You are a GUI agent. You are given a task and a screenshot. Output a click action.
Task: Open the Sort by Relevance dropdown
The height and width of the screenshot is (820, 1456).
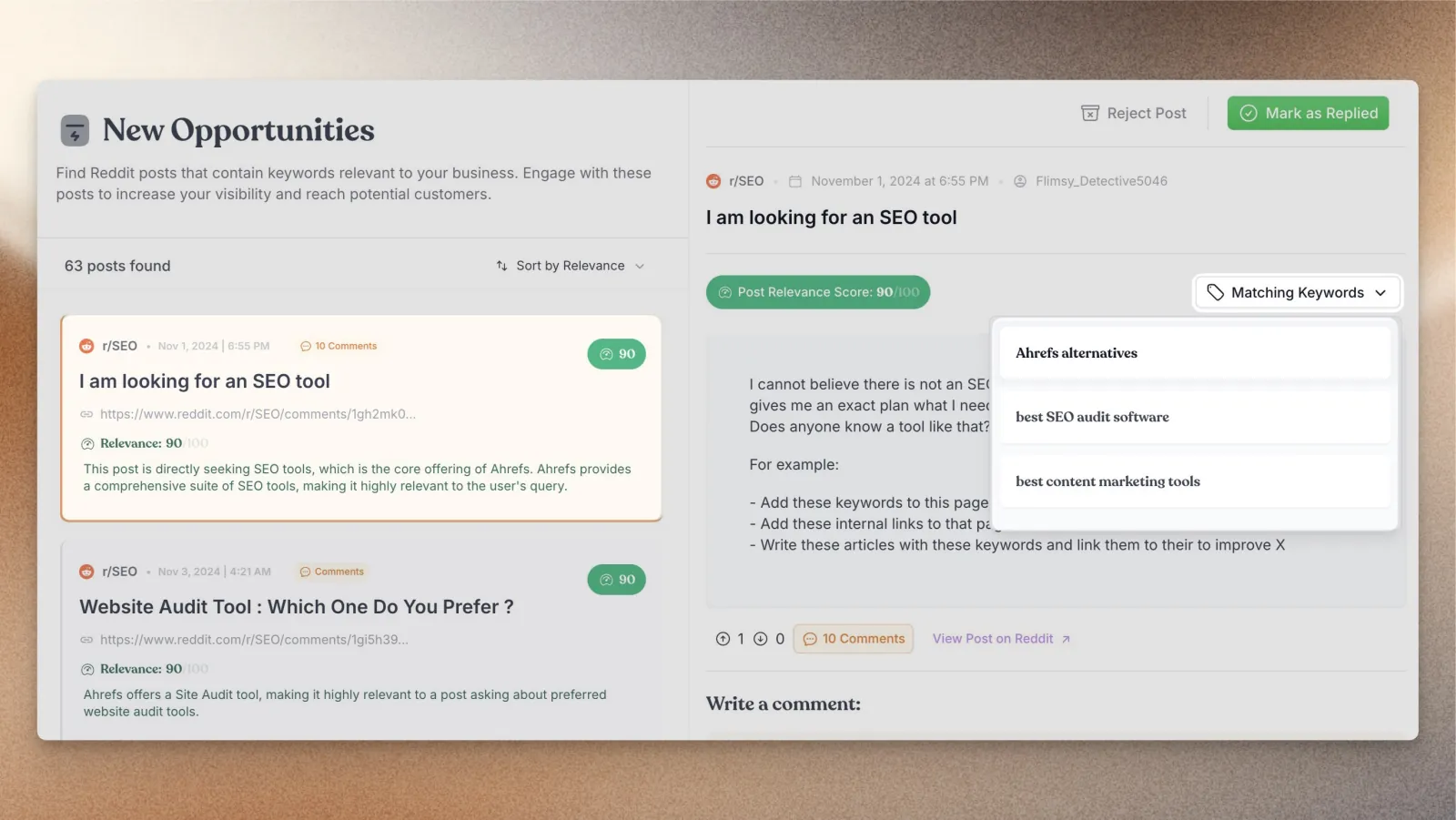[571, 266]
